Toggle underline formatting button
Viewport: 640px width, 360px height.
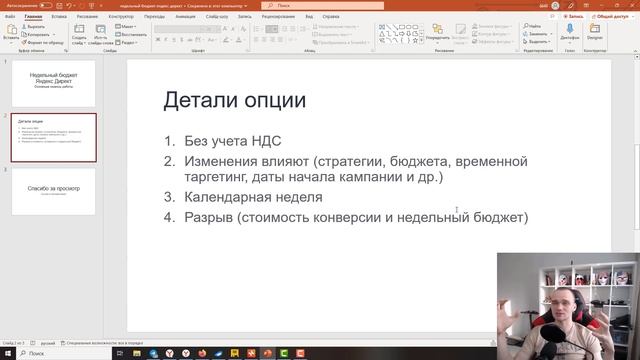click(174, 40)
